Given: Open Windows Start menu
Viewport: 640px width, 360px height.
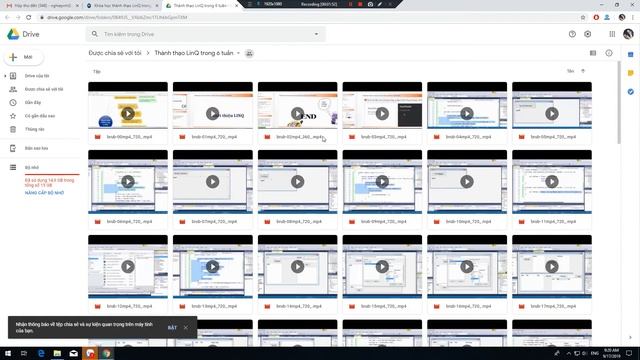Looking at the screenshot, I should pyautogui.click(x=8, y=353).
